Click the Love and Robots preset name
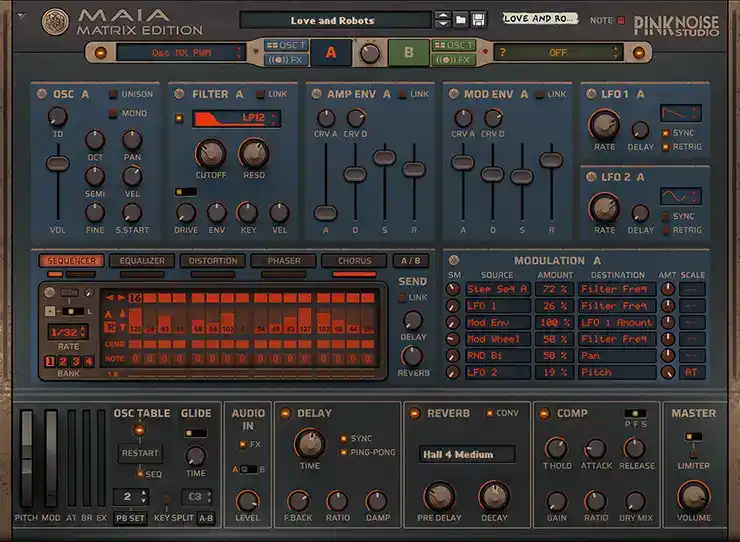Image resolution: width=740 pixels, height=542 pixels. click(335, 20)
